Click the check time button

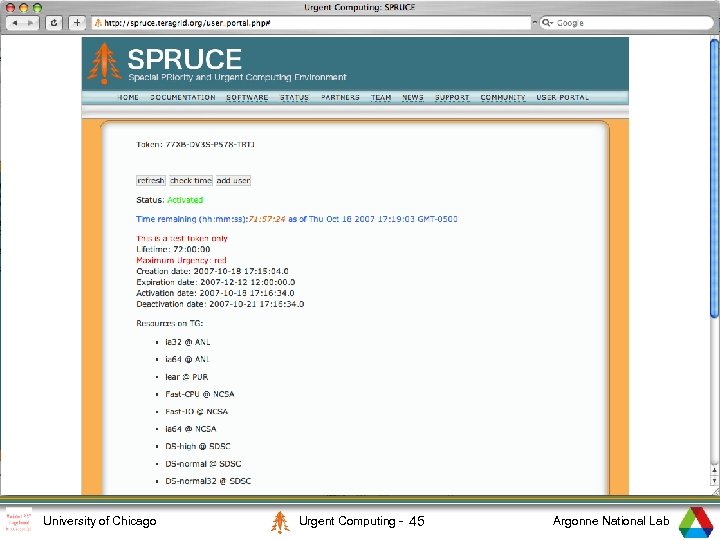[x=191, y=180]
